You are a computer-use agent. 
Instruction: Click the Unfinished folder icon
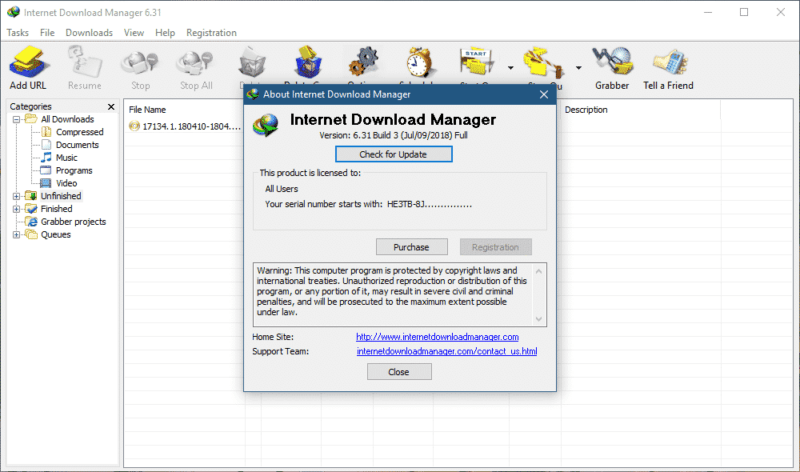pyautogui.click(x=32, y=195)
